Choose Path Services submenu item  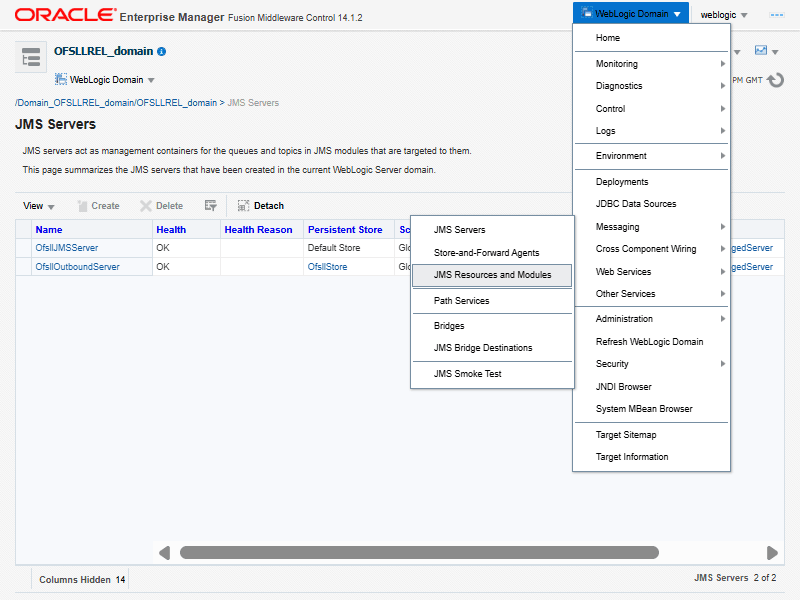[x=492, y=301]
